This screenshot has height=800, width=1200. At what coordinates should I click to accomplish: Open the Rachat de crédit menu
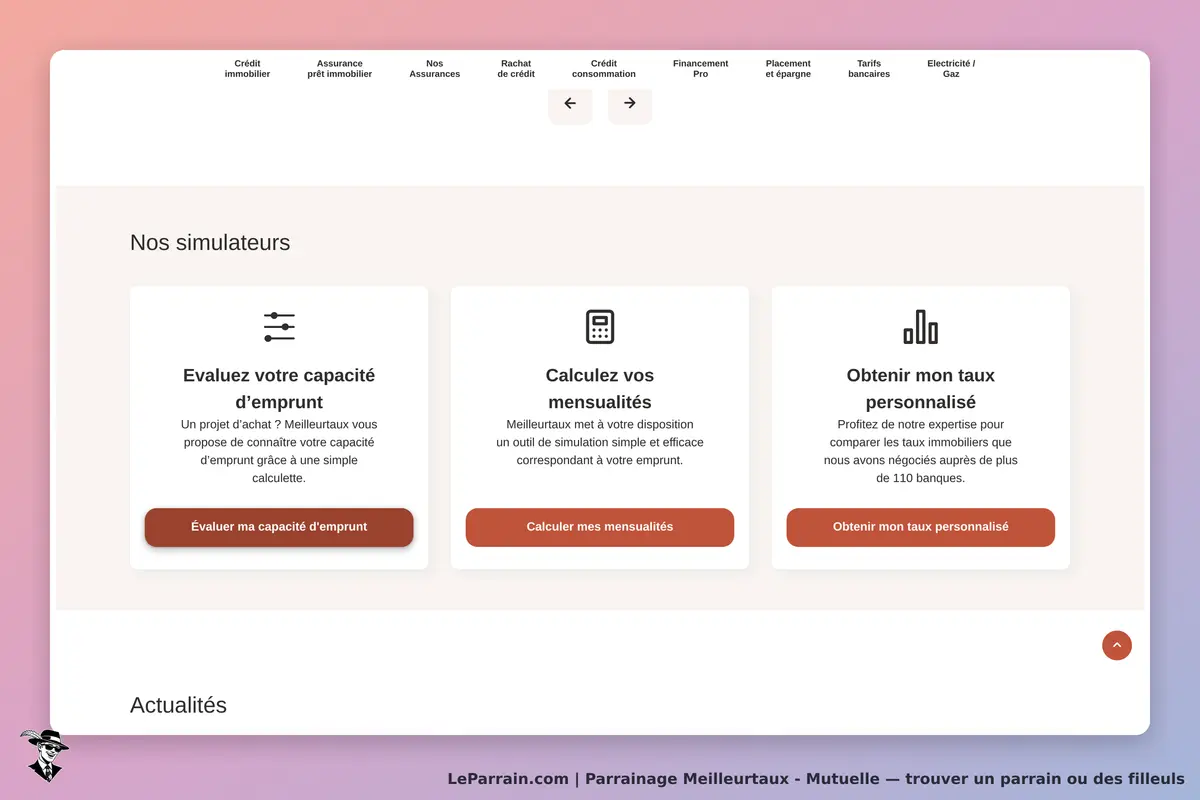(x=516, y=69)
